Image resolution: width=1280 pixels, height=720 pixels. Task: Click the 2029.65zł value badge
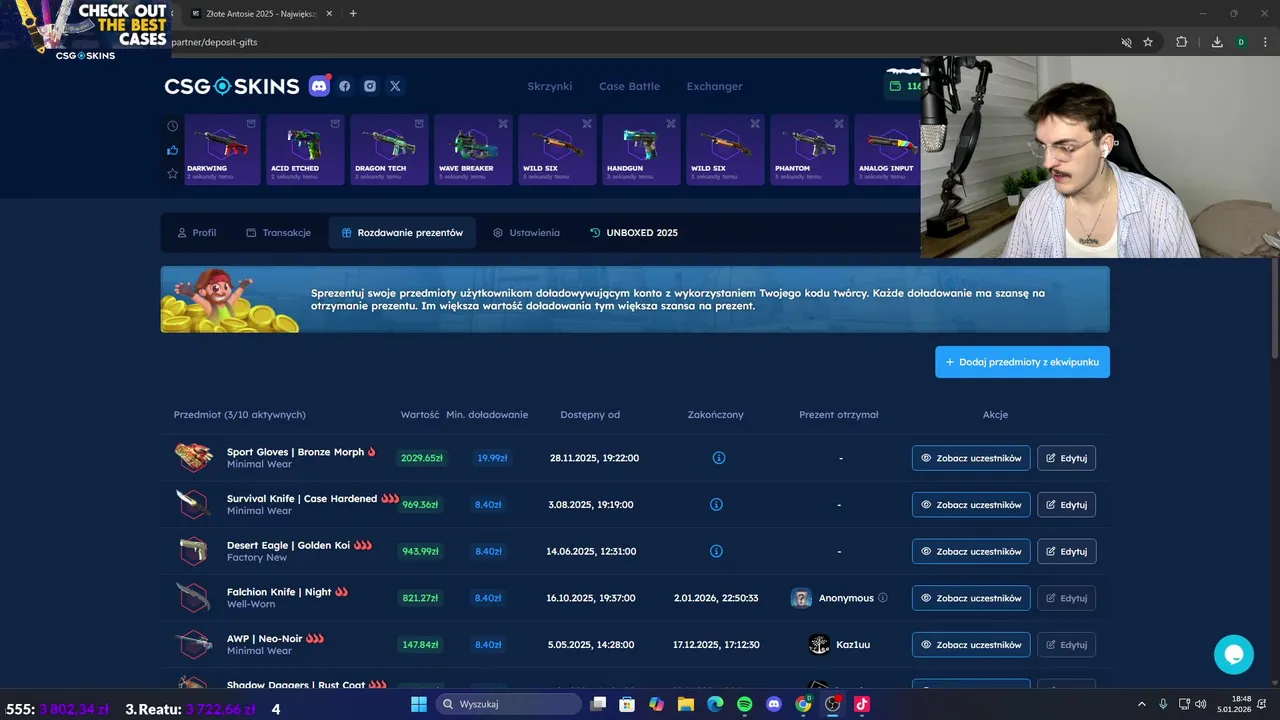point(421,458)
